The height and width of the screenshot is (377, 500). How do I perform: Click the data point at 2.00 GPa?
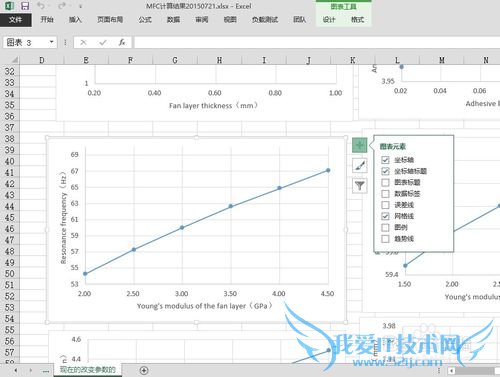(85, 274)
